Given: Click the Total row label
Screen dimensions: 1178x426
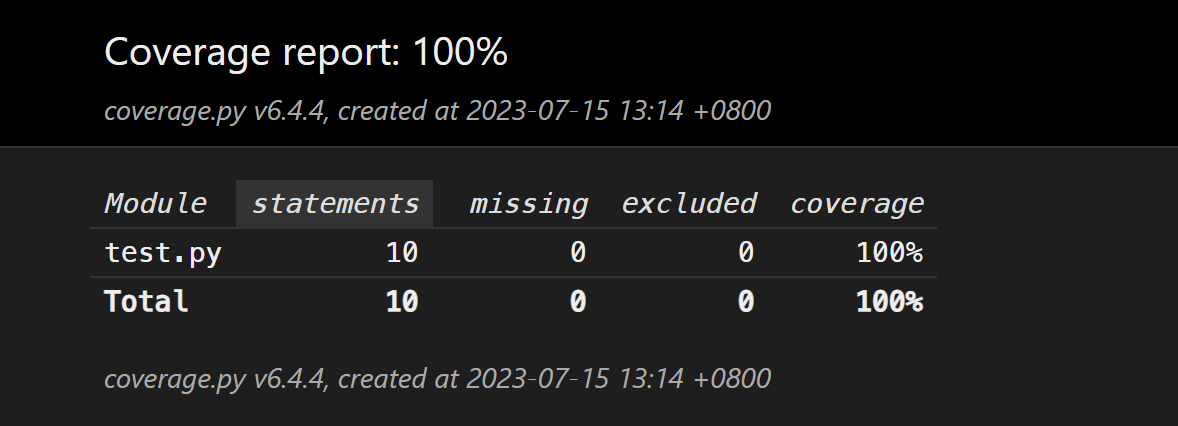Looking at the screenshot, I should [146, 301].
